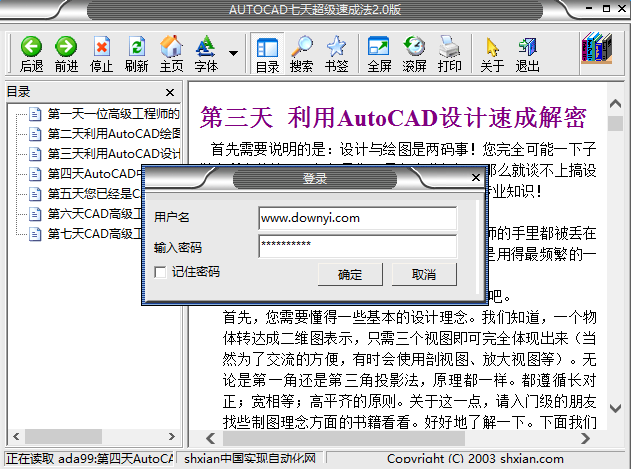
Task: Check the 记住密码 checkbox
Action: [160, 272]
